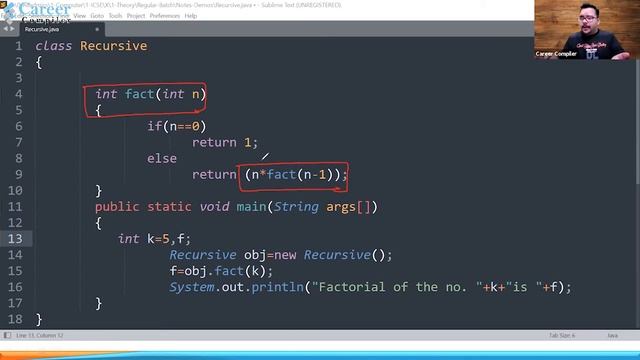Click the closing brace on line 18
This screenshot has height=360, width=640.
click(39, 320)
